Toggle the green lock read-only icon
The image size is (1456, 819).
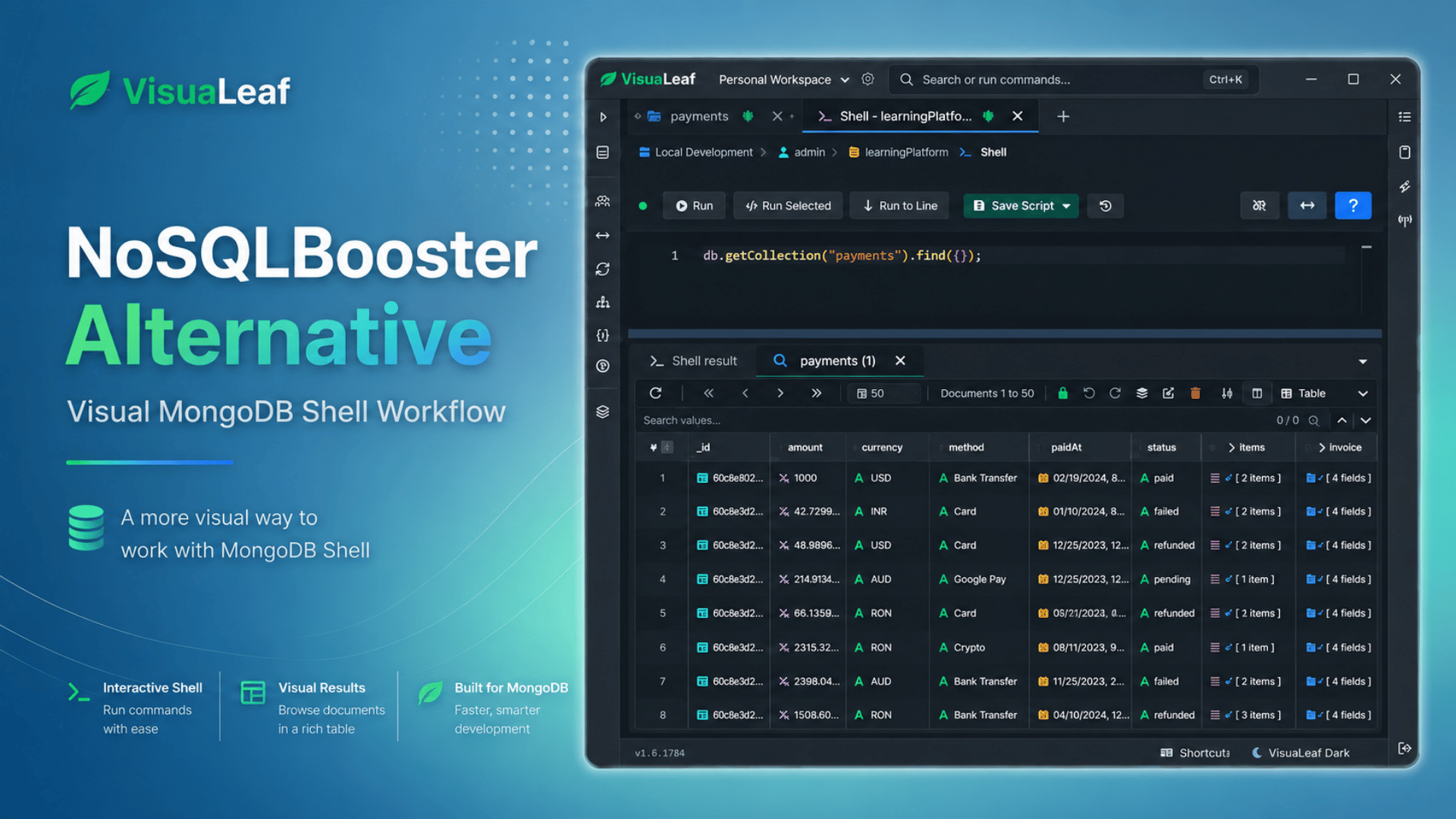pyautogui.click(x=1062, y=393)
